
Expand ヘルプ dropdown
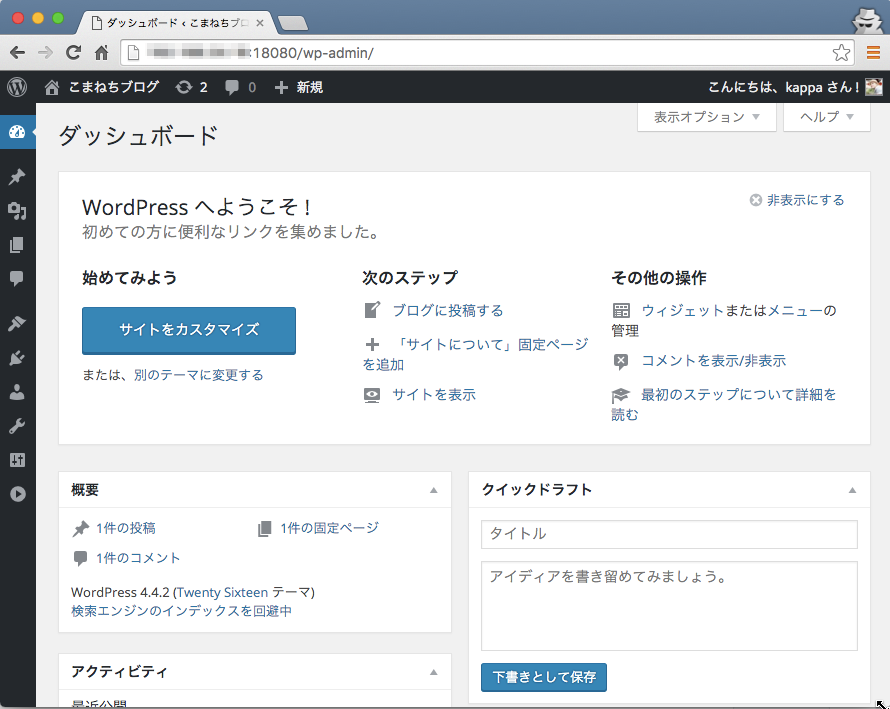(826, 117)
